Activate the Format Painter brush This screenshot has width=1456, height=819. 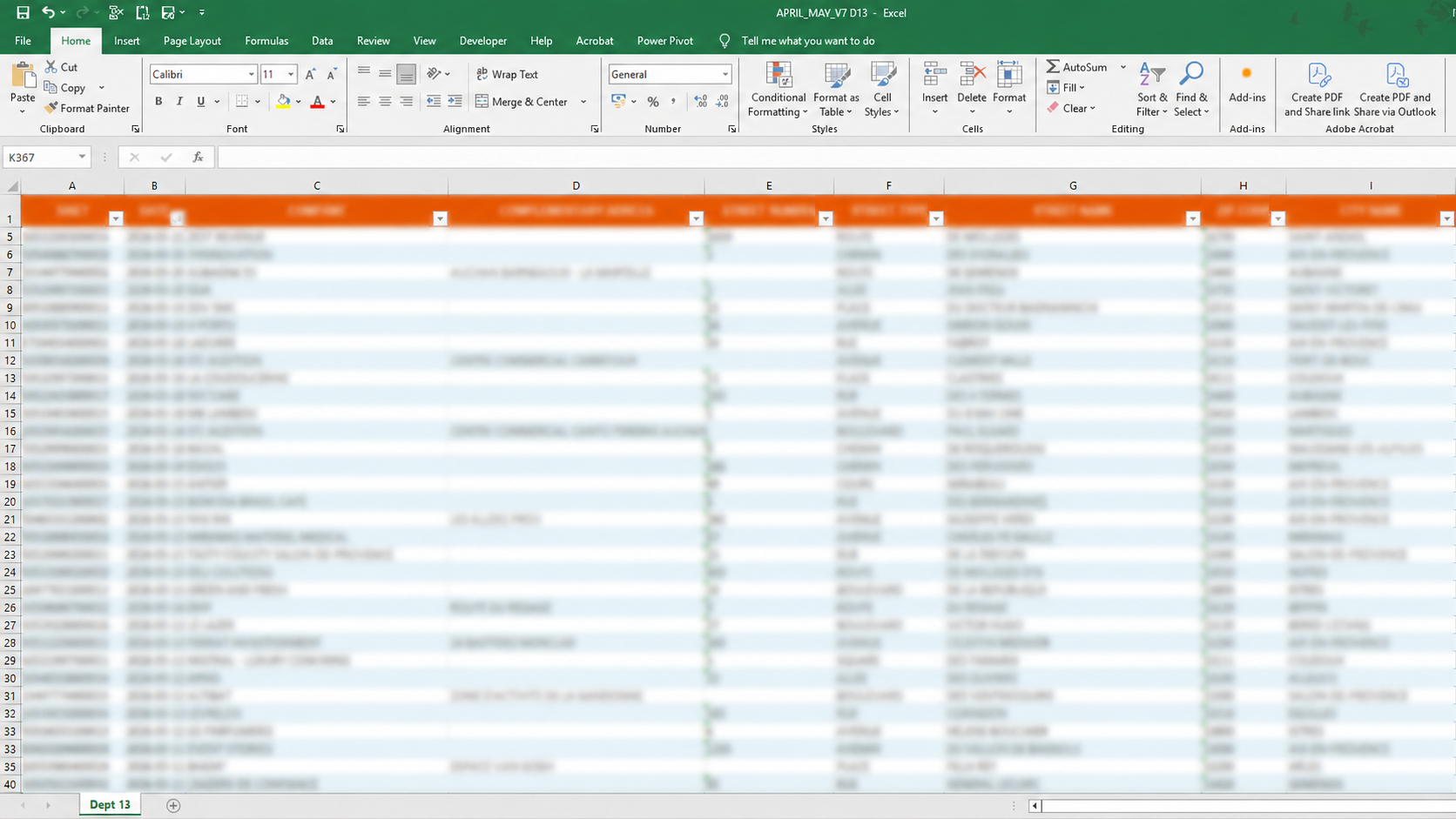pos(87,108)
